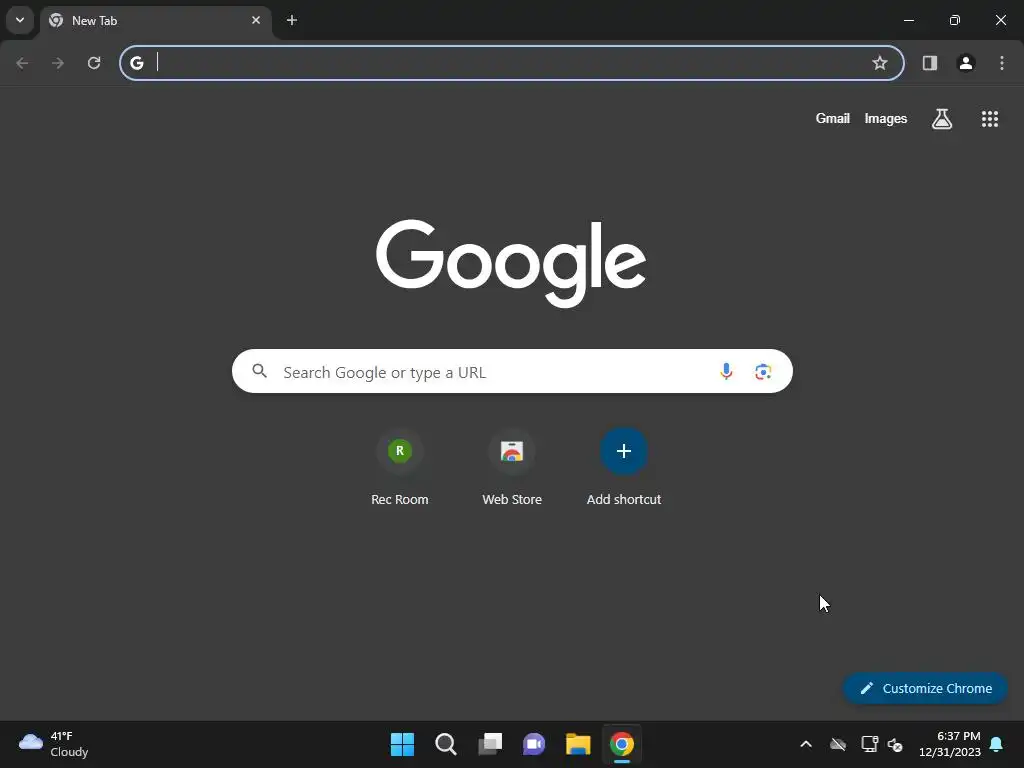Click the Google logo

coord(511,263)
